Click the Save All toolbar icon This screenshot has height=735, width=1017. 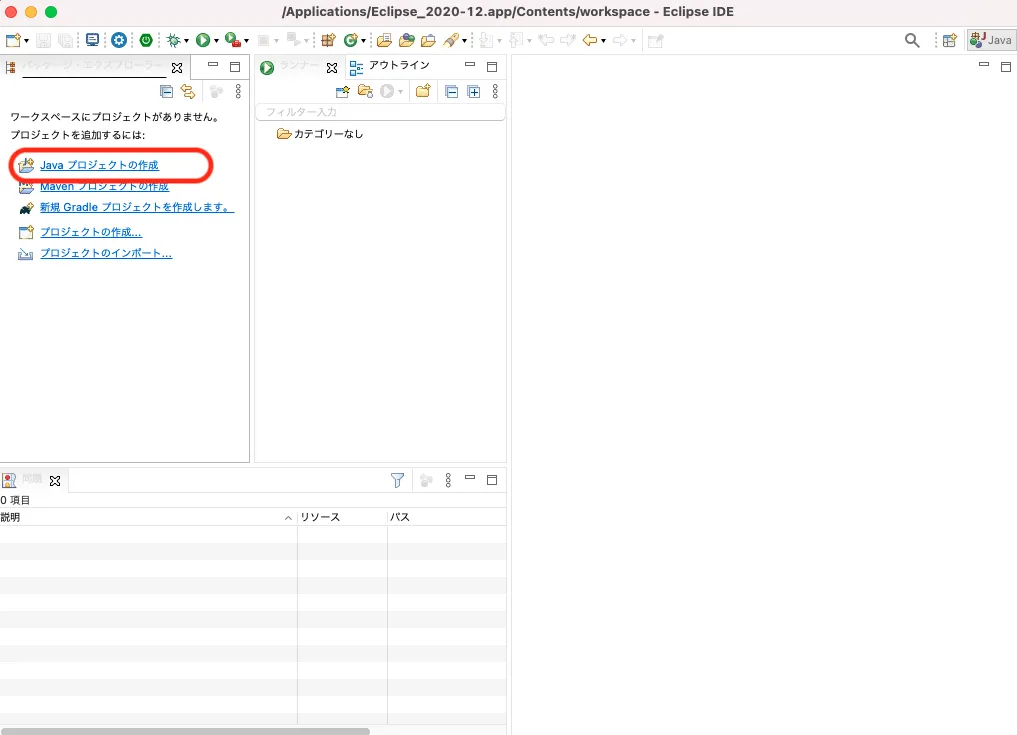[x=66, y=40]
